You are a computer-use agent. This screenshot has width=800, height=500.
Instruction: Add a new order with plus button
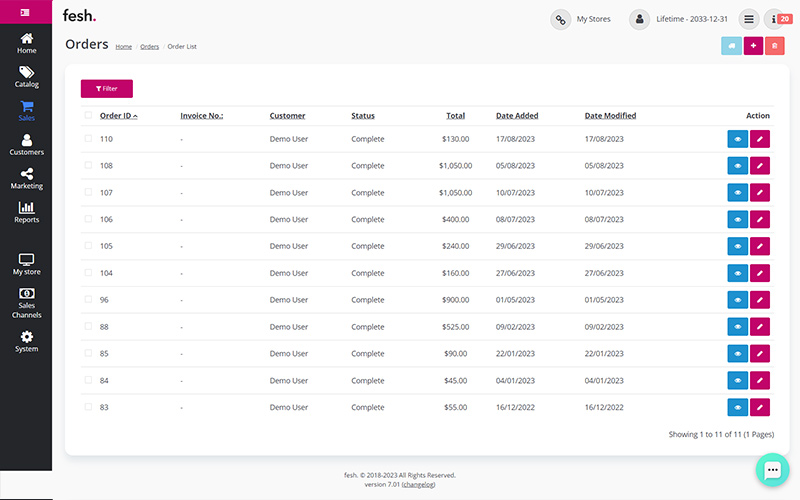[x=753, y=46]
